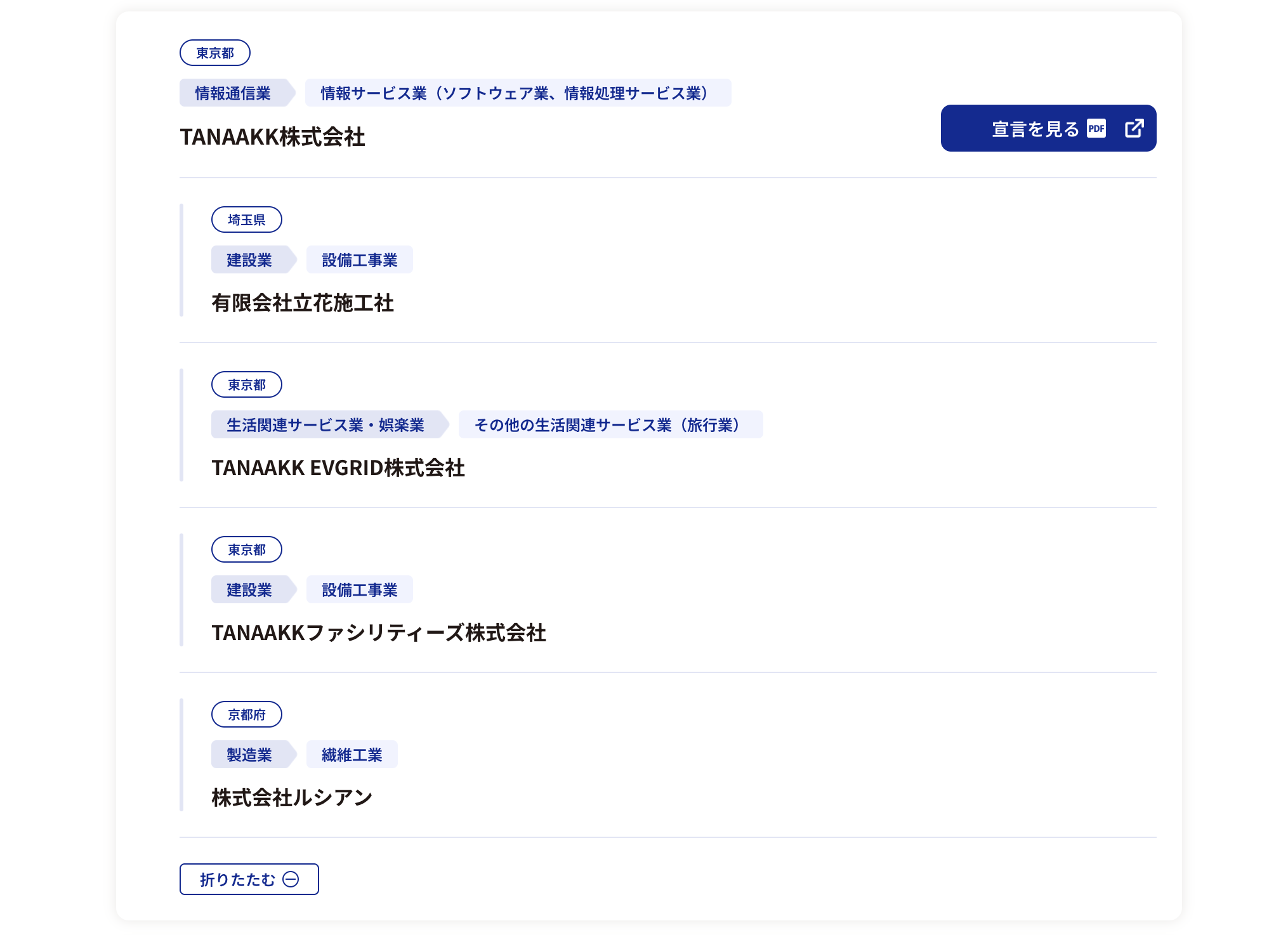Click the external link icon
The image size is (1288, 935).
(1134, 128)
